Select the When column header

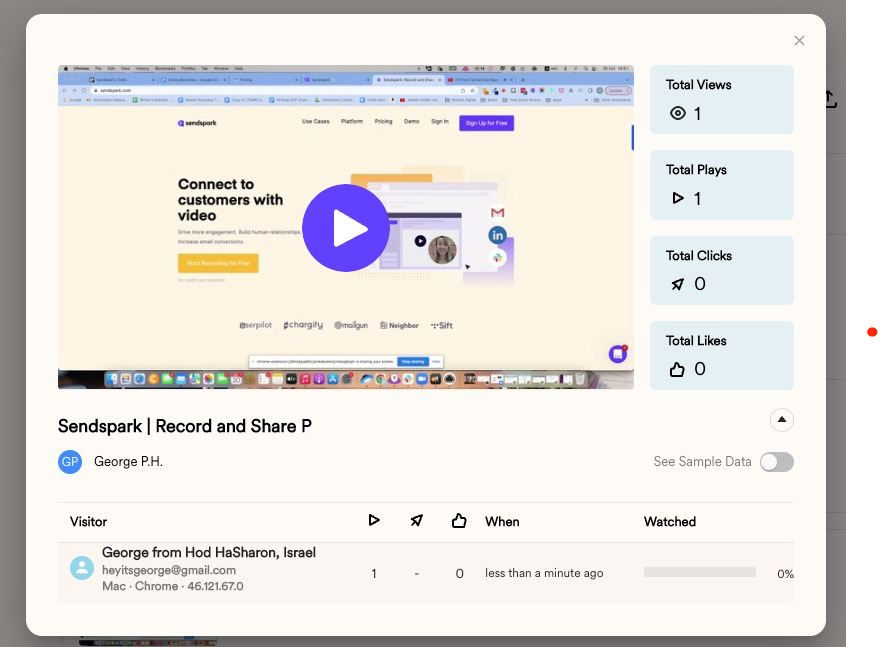click(x=502, y=522)
